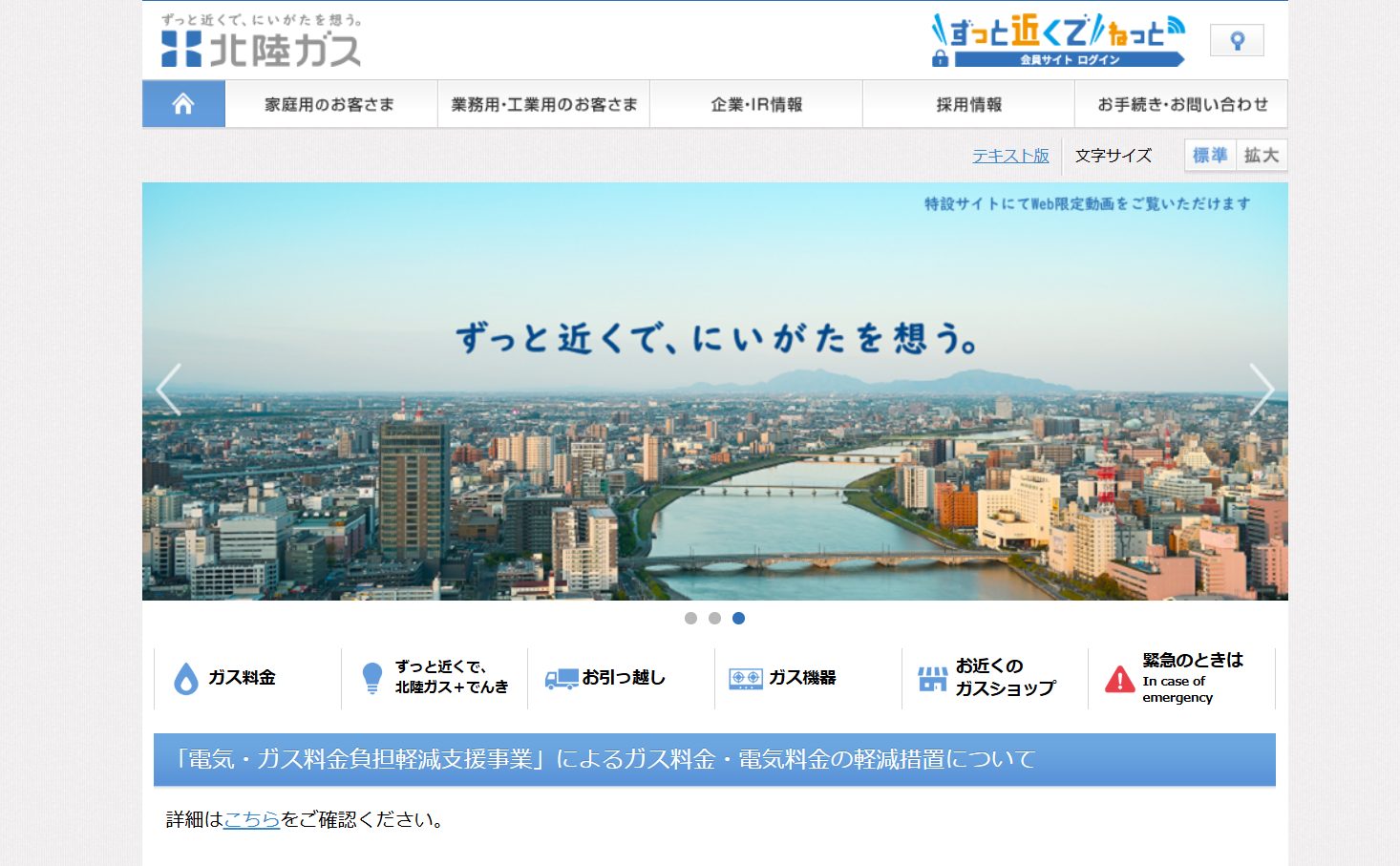The width and height of the screenshot is (1400, 866).
Task: Open the 緊急のときは emergency warning shortcut
Action: click(1181, 678)
